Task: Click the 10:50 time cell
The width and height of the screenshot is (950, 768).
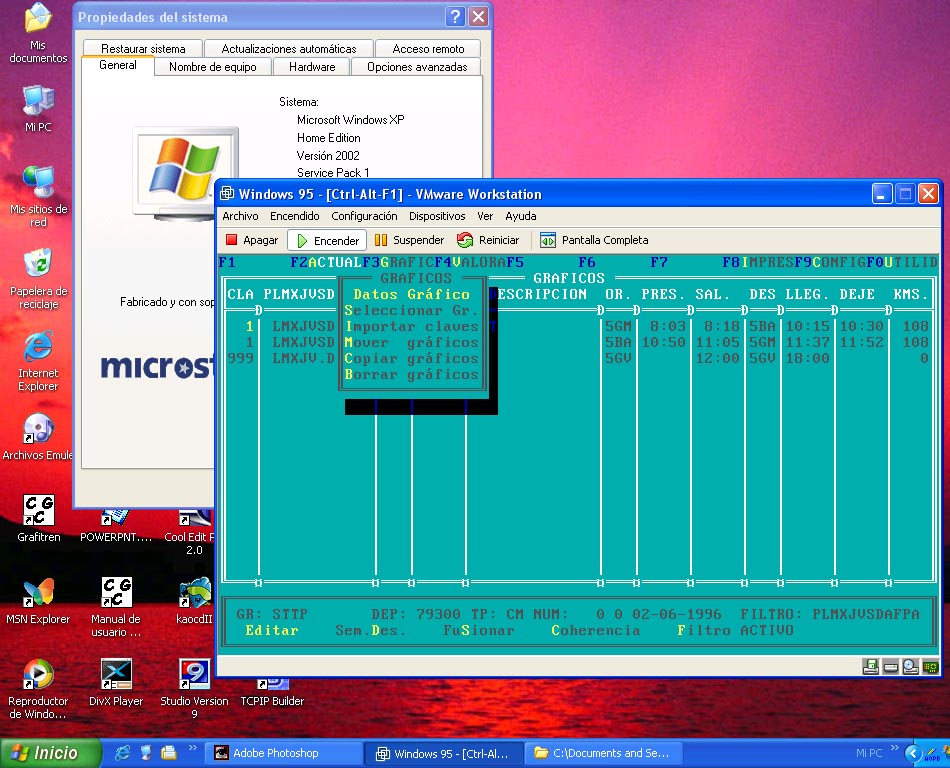Action: tap(663, 343)
